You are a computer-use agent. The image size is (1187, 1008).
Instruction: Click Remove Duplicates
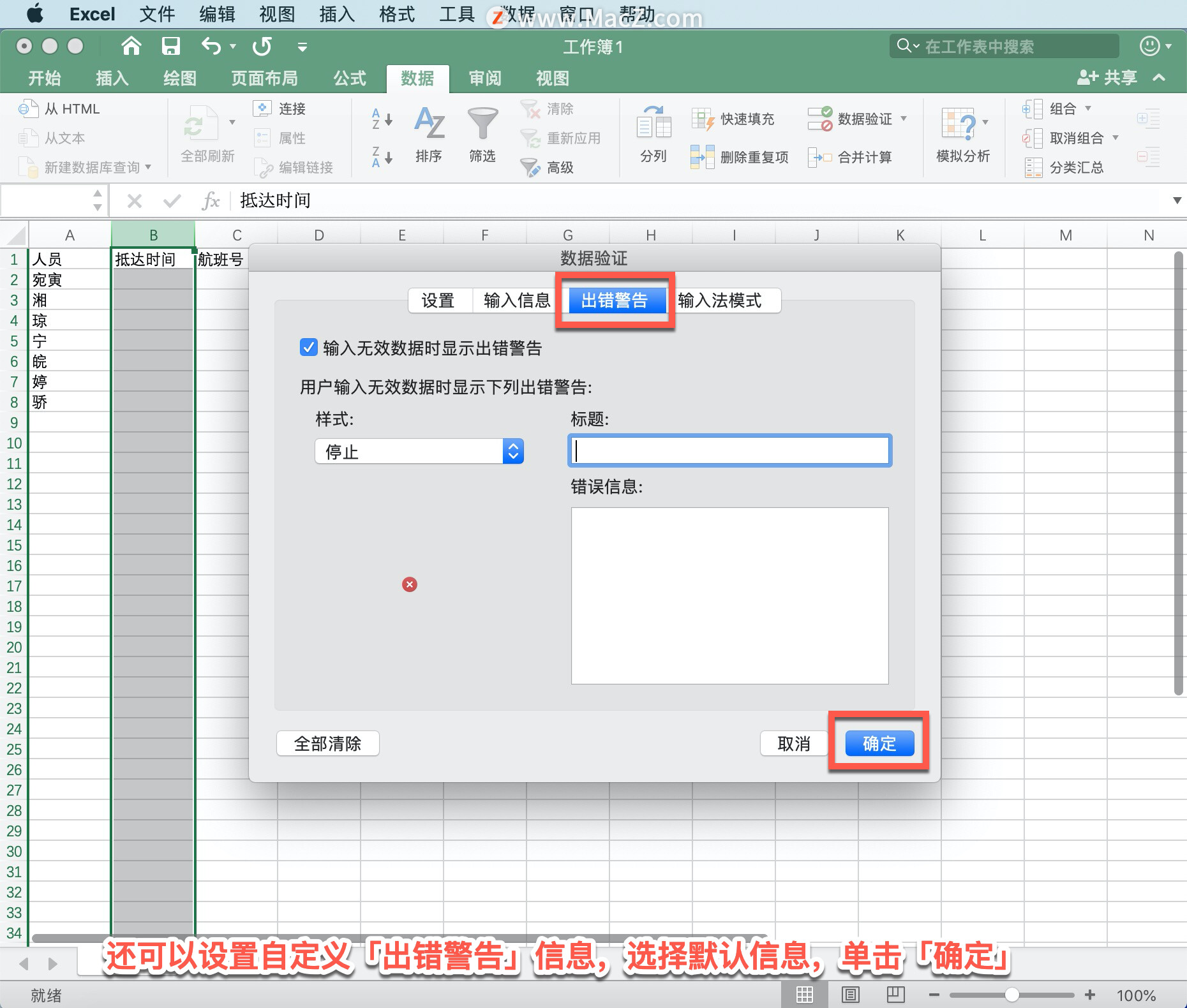tap(740, 157)
